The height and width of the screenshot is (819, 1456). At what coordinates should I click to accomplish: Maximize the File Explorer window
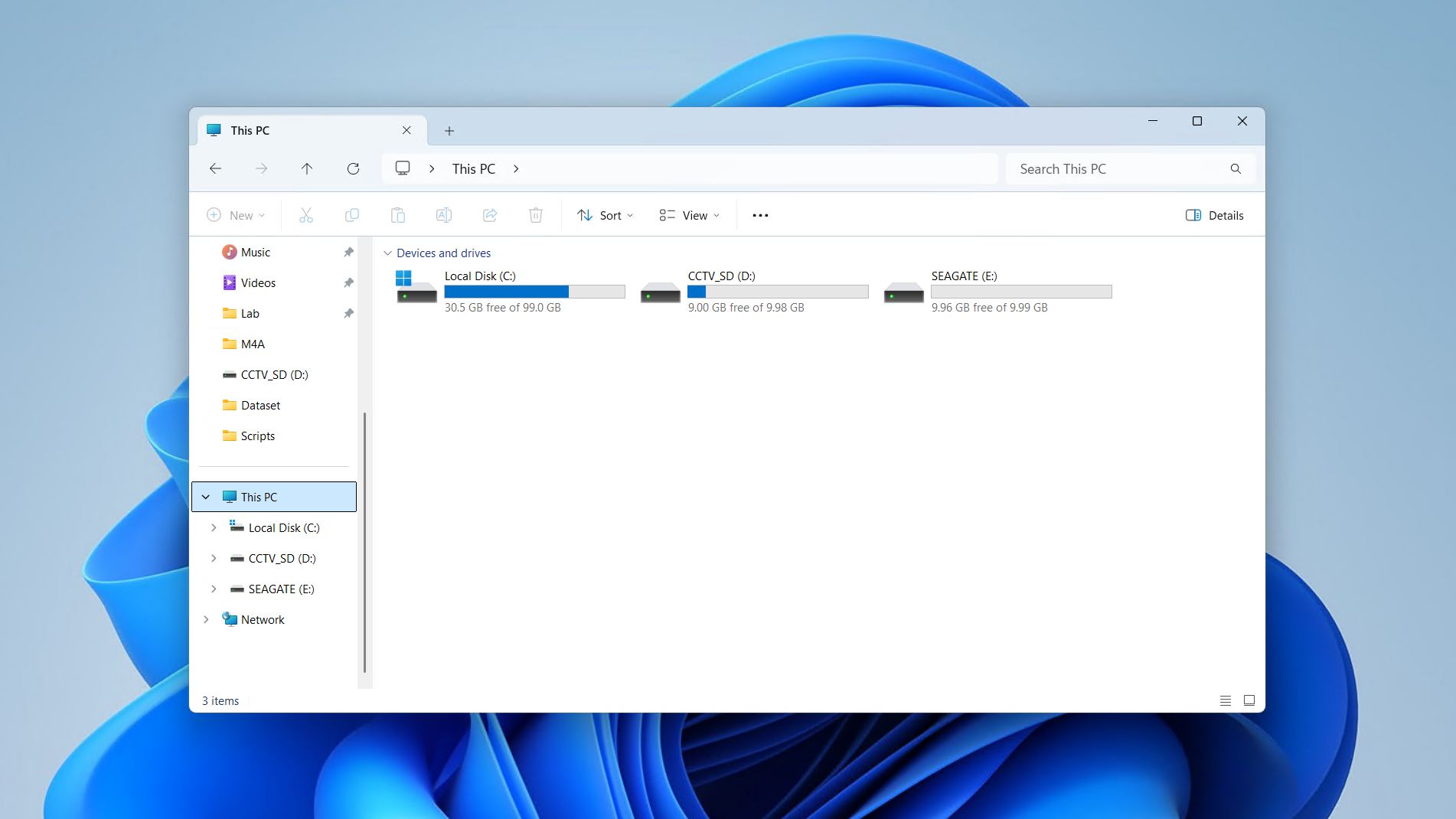click(x=1197, y=121)
